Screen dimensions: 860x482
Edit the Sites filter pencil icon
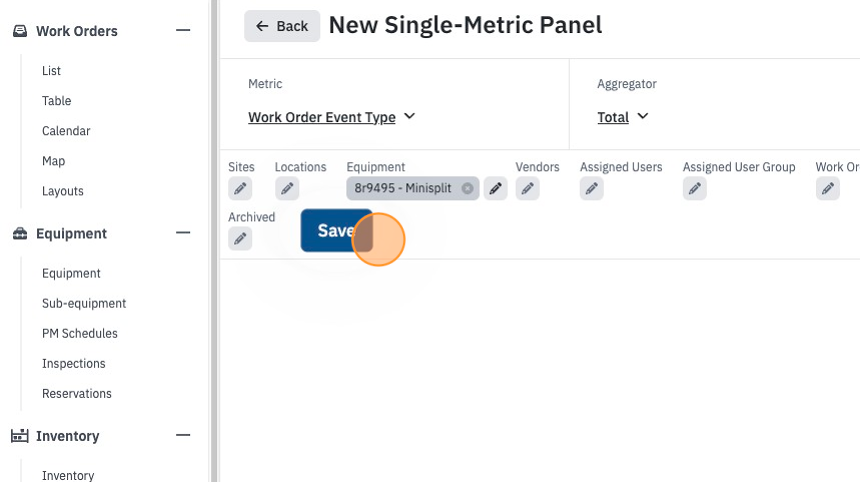(x=240, y=189)
